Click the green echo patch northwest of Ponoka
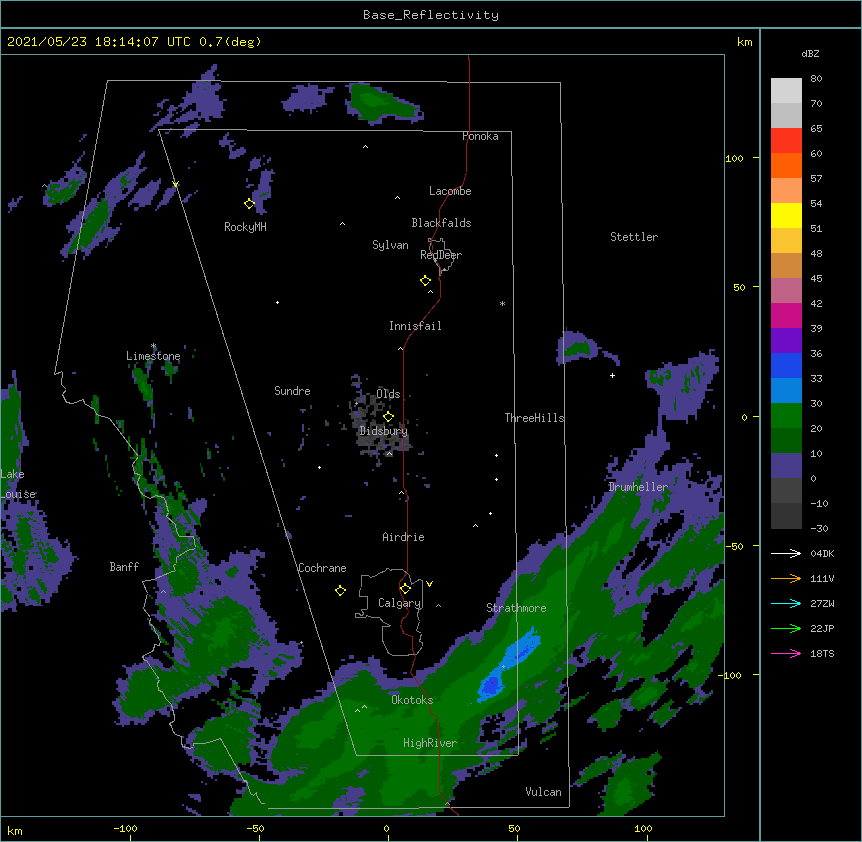 tap(383, 103)
